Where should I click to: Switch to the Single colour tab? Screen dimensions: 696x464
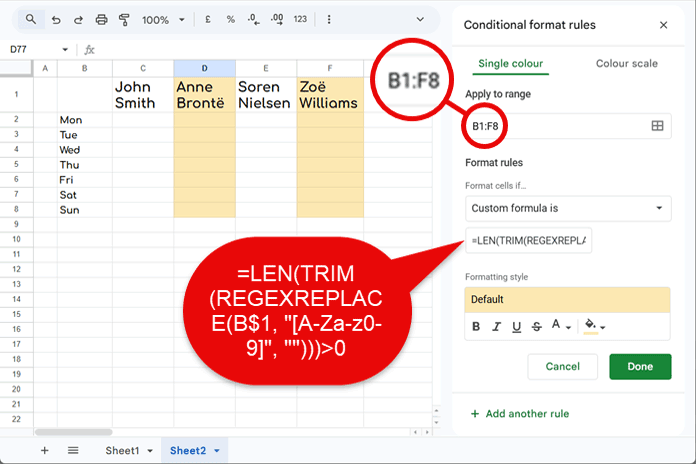pyautogui.click(x=510, y=63)
